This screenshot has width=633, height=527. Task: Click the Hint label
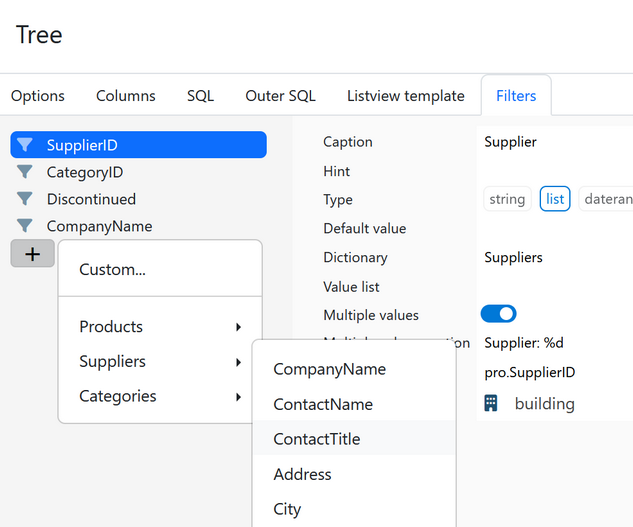(336, 171)
